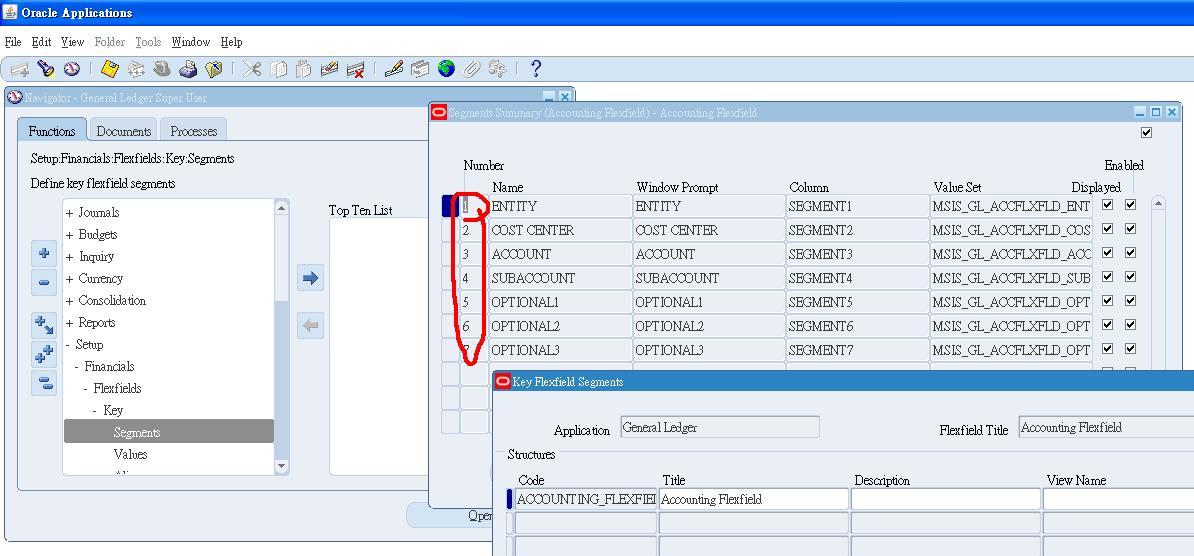The image size is (1194, 556).
Task: Open Find with the flashlight icon
Action: [x=46, y=69]
